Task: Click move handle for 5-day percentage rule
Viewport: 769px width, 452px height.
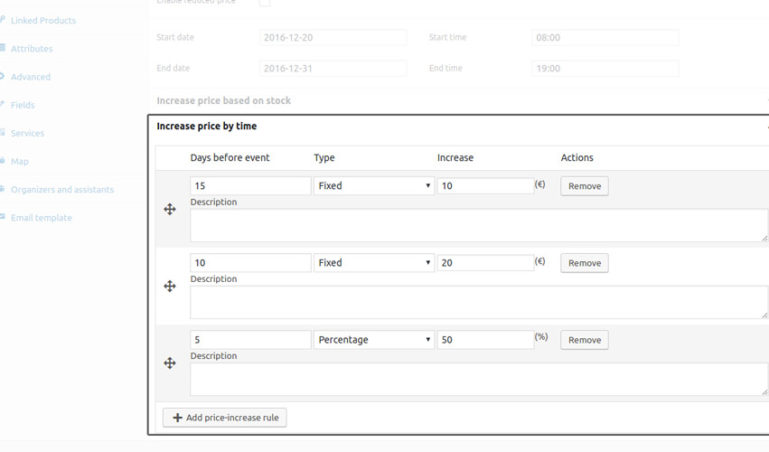Action: pos(170,363)
